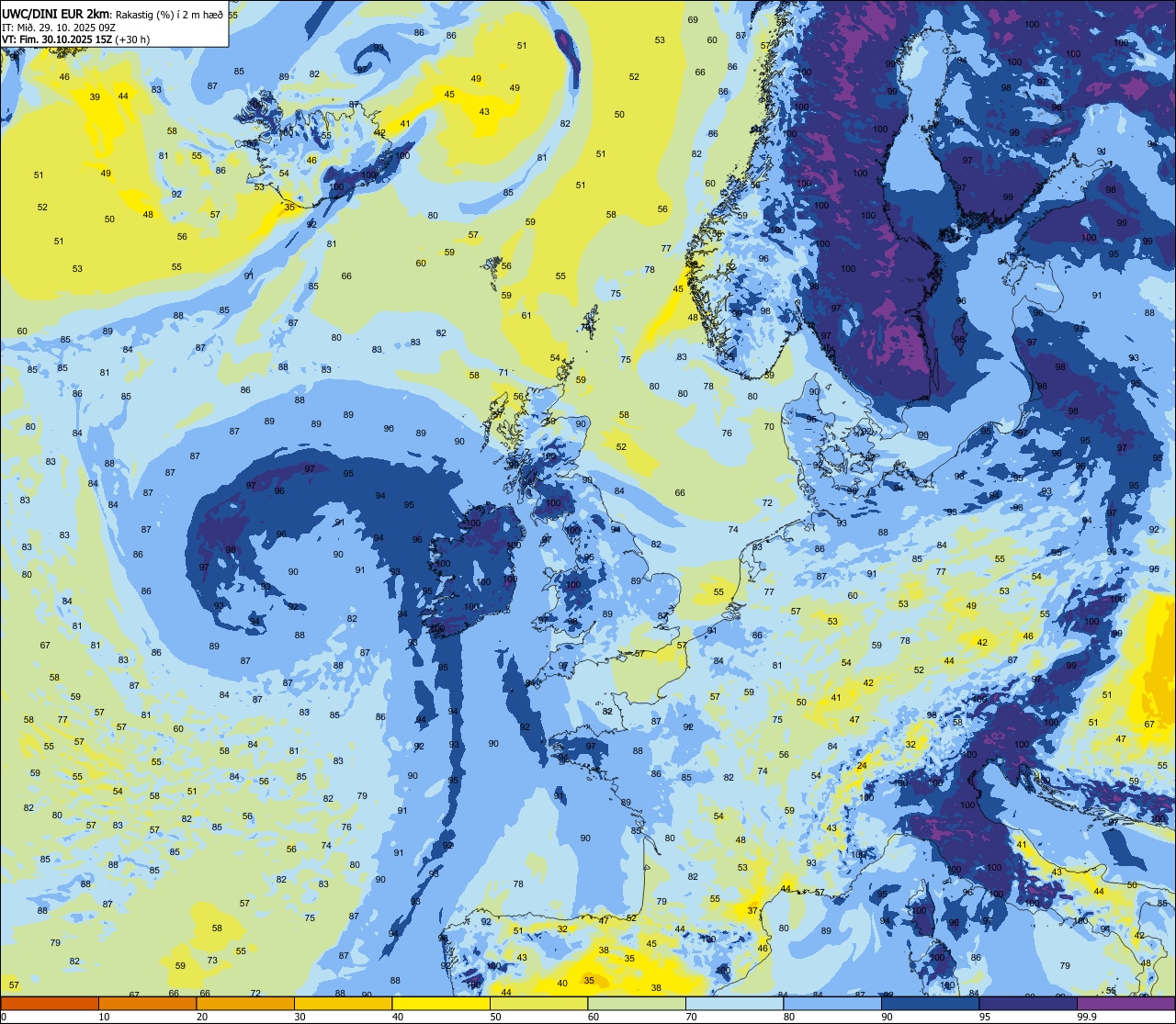Choose the pale blue 70–80 legend swatch
Screen dimensions: 1176x1024
click(734, 1003)
